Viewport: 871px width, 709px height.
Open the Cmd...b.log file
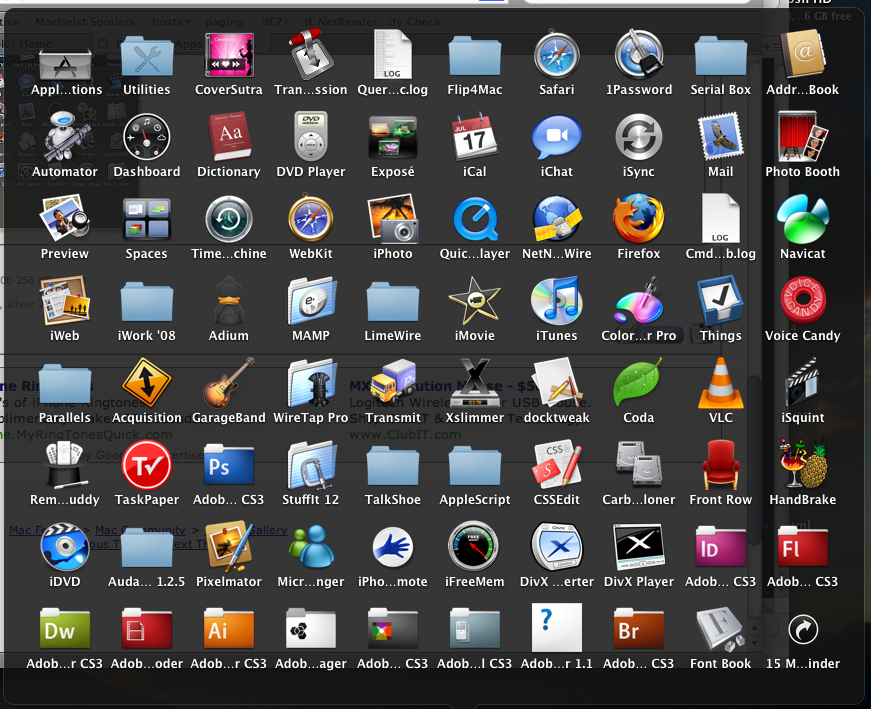(720, 218)
